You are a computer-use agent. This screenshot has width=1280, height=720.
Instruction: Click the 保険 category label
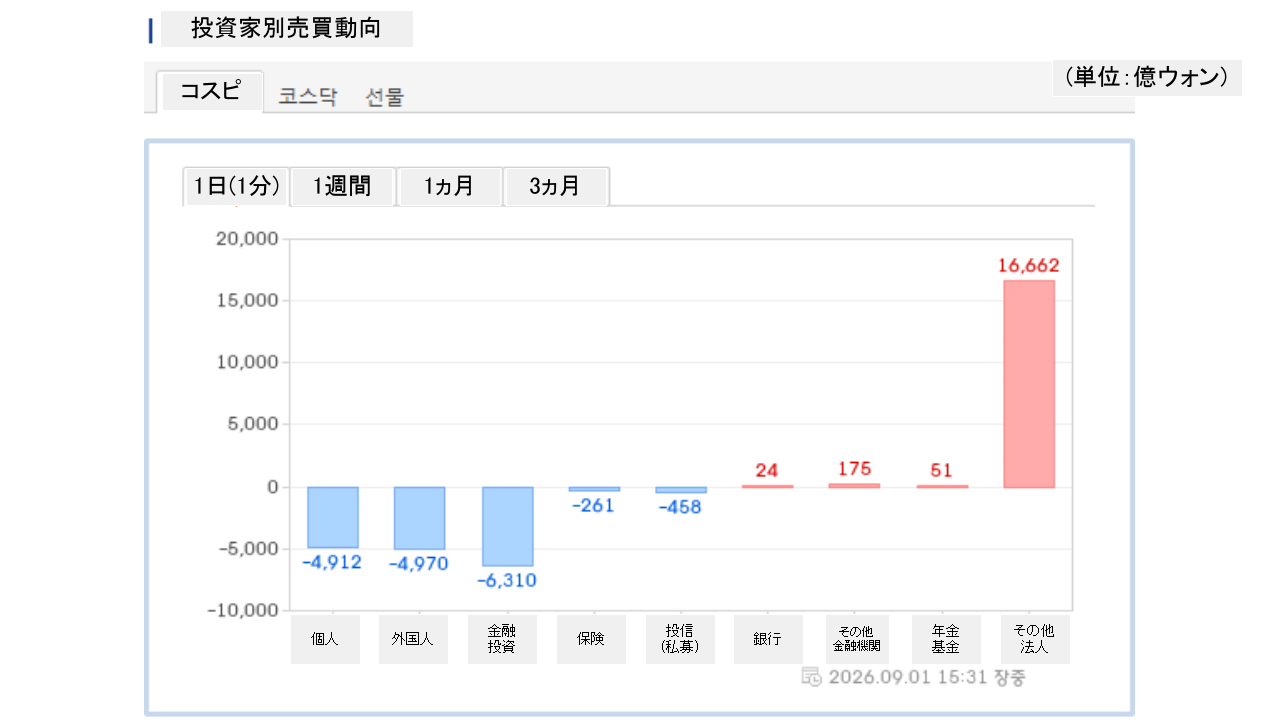pyautogui.click(x=591, y=639)
